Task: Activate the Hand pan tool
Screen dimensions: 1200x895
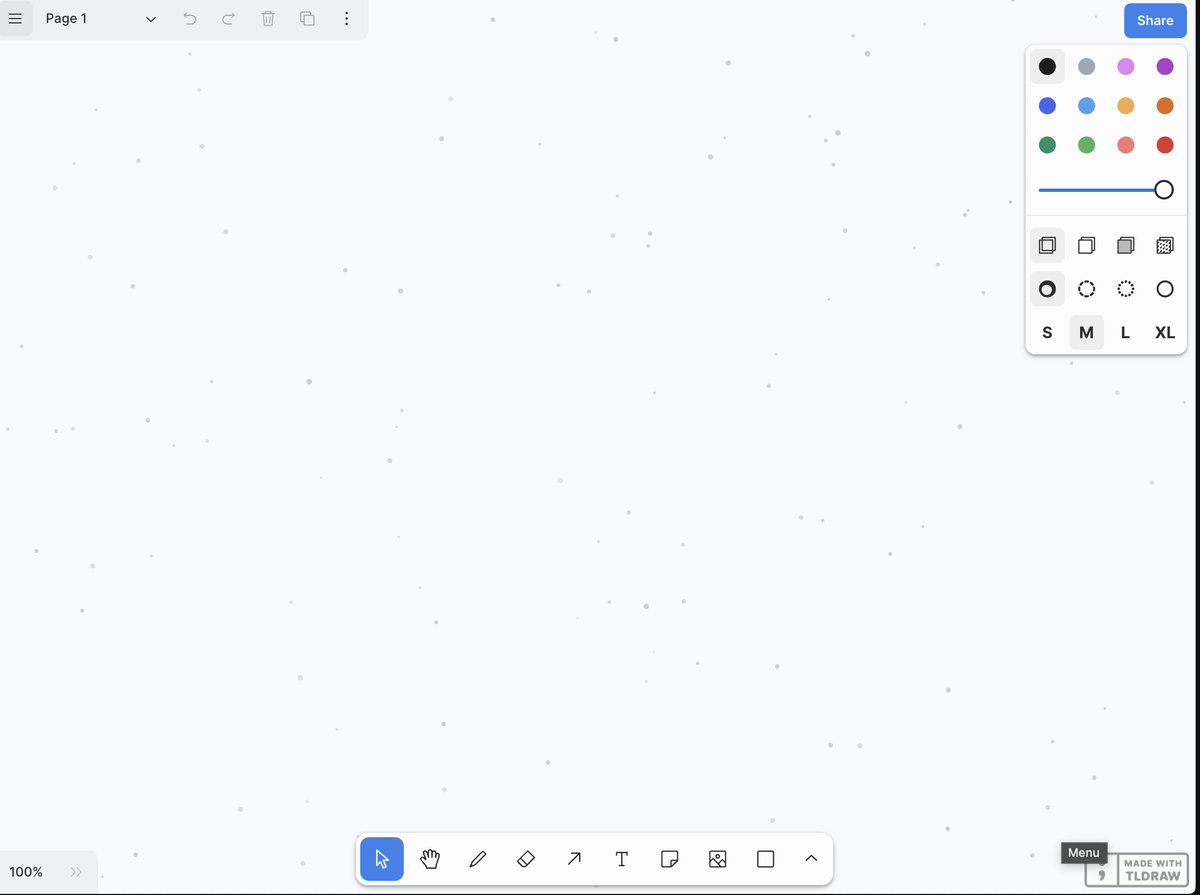Action: pyautogui.click(x=430, y=859)
